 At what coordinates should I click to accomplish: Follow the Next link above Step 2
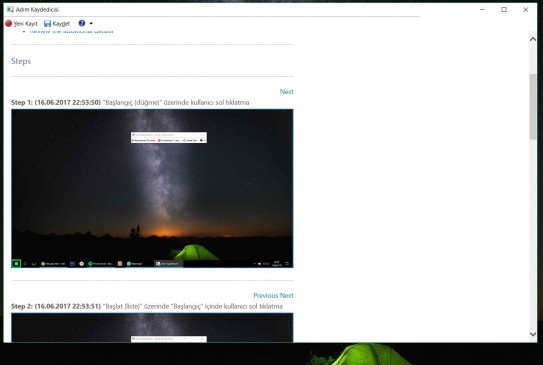286,295
